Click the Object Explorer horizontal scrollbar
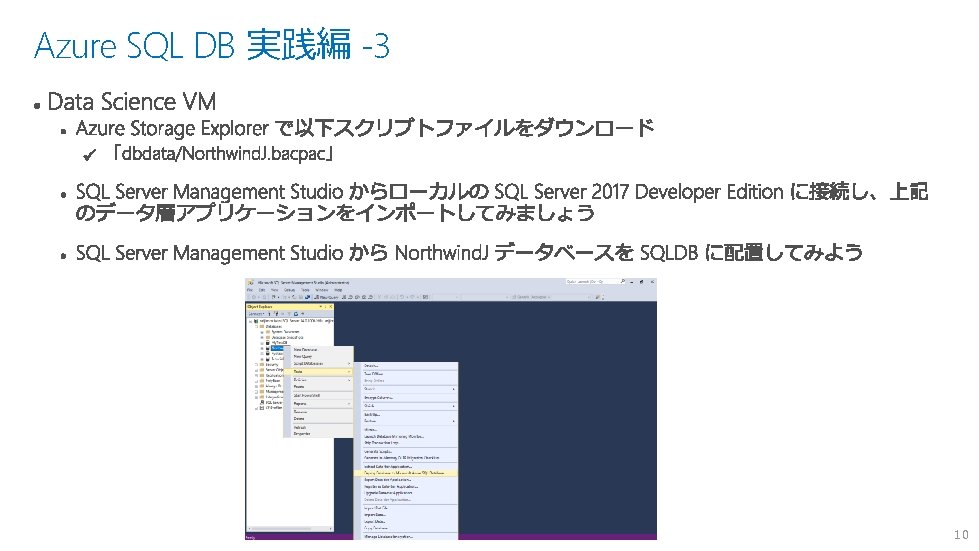This screenshot has width=979, height=551. coord(290,529)
